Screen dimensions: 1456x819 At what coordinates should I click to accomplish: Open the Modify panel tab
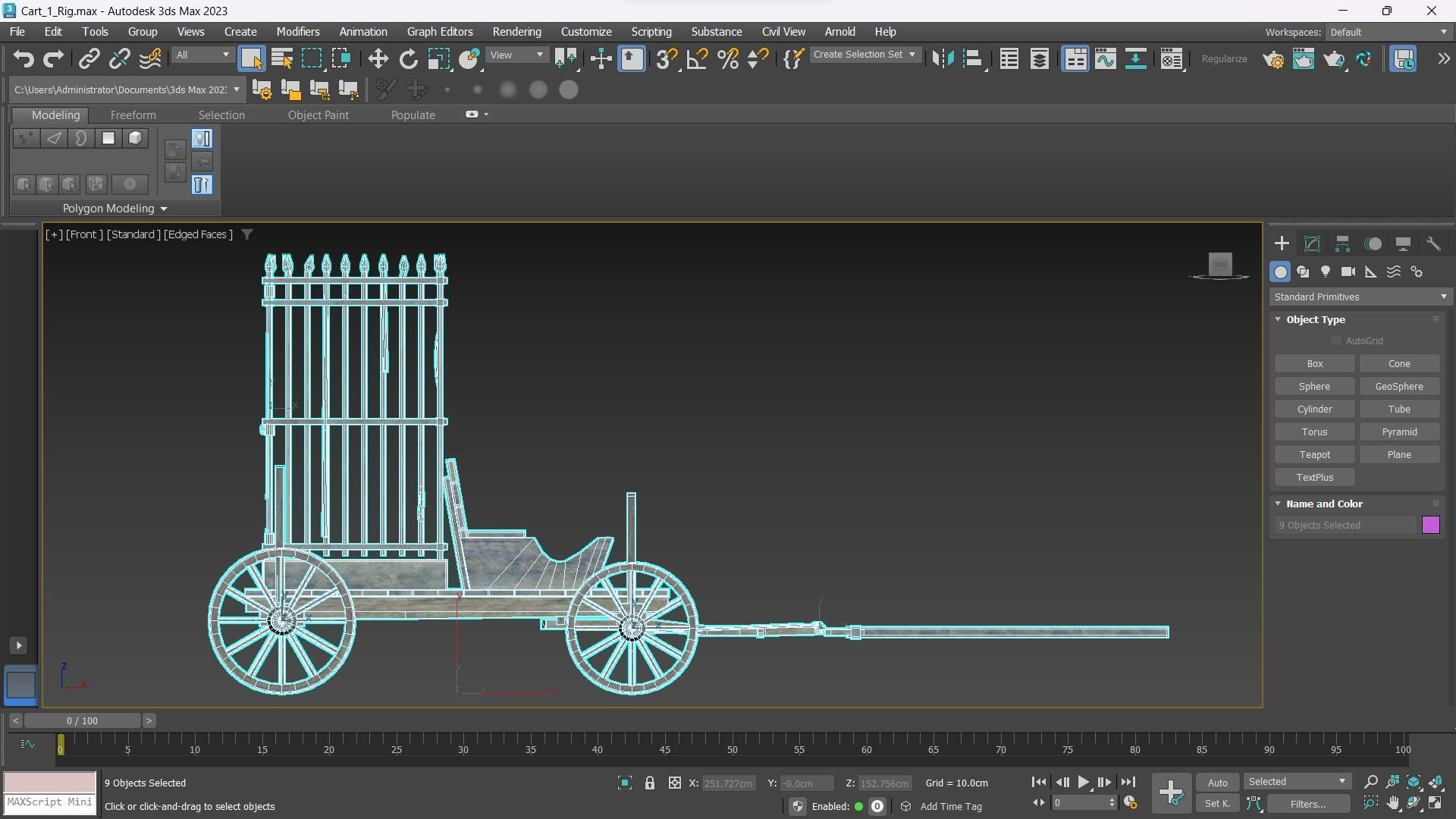click(x=1312, y=244)
